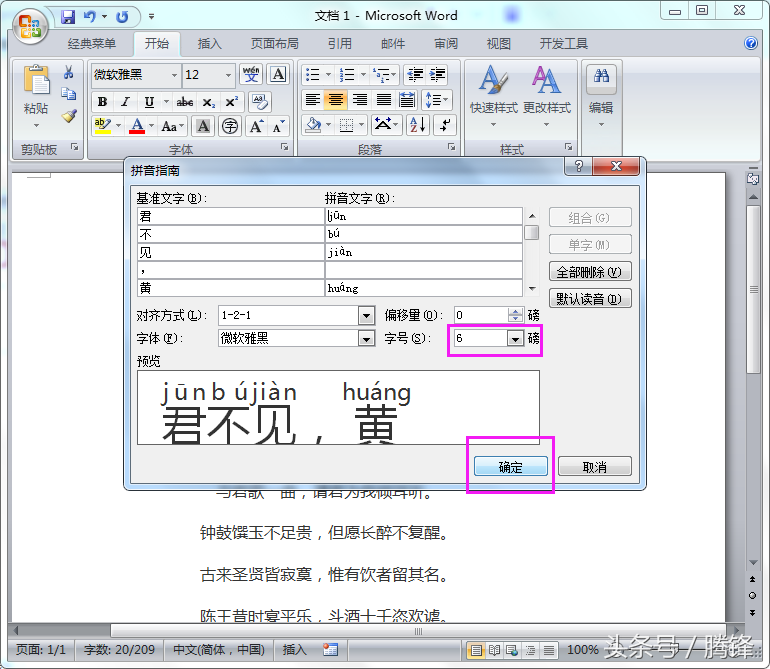Open the 字号 size dropdown showing 6

click(x=515, y=338)
